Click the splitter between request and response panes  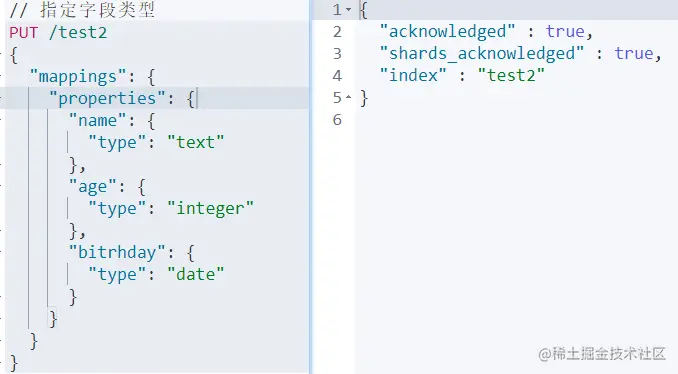pos(310,187)
